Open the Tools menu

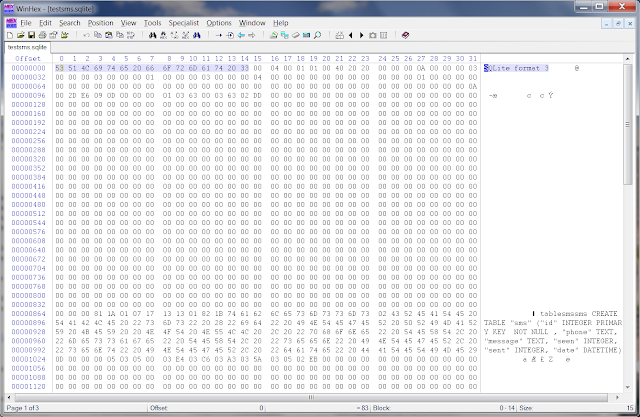point(152,23)
